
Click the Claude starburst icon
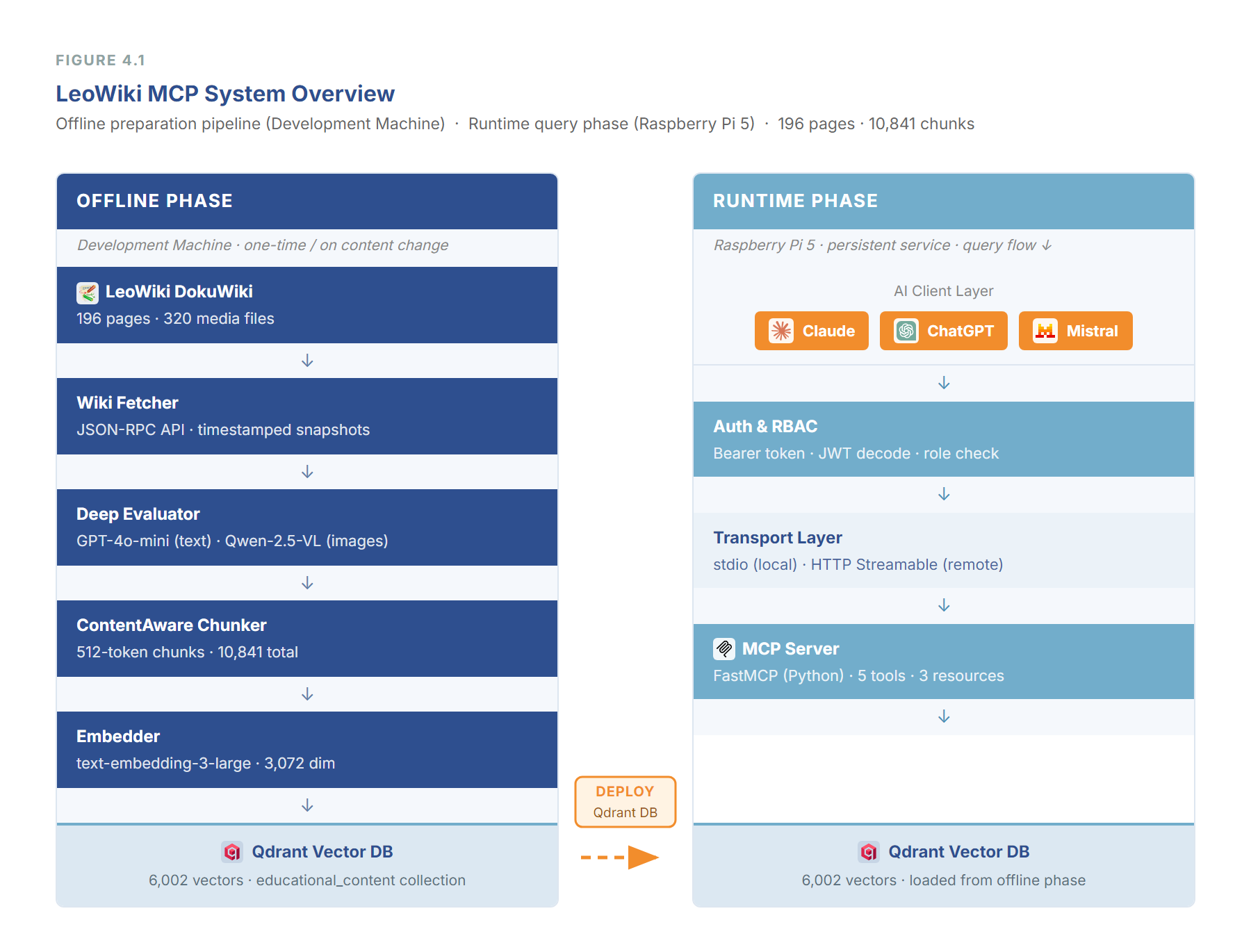[781, 331]
